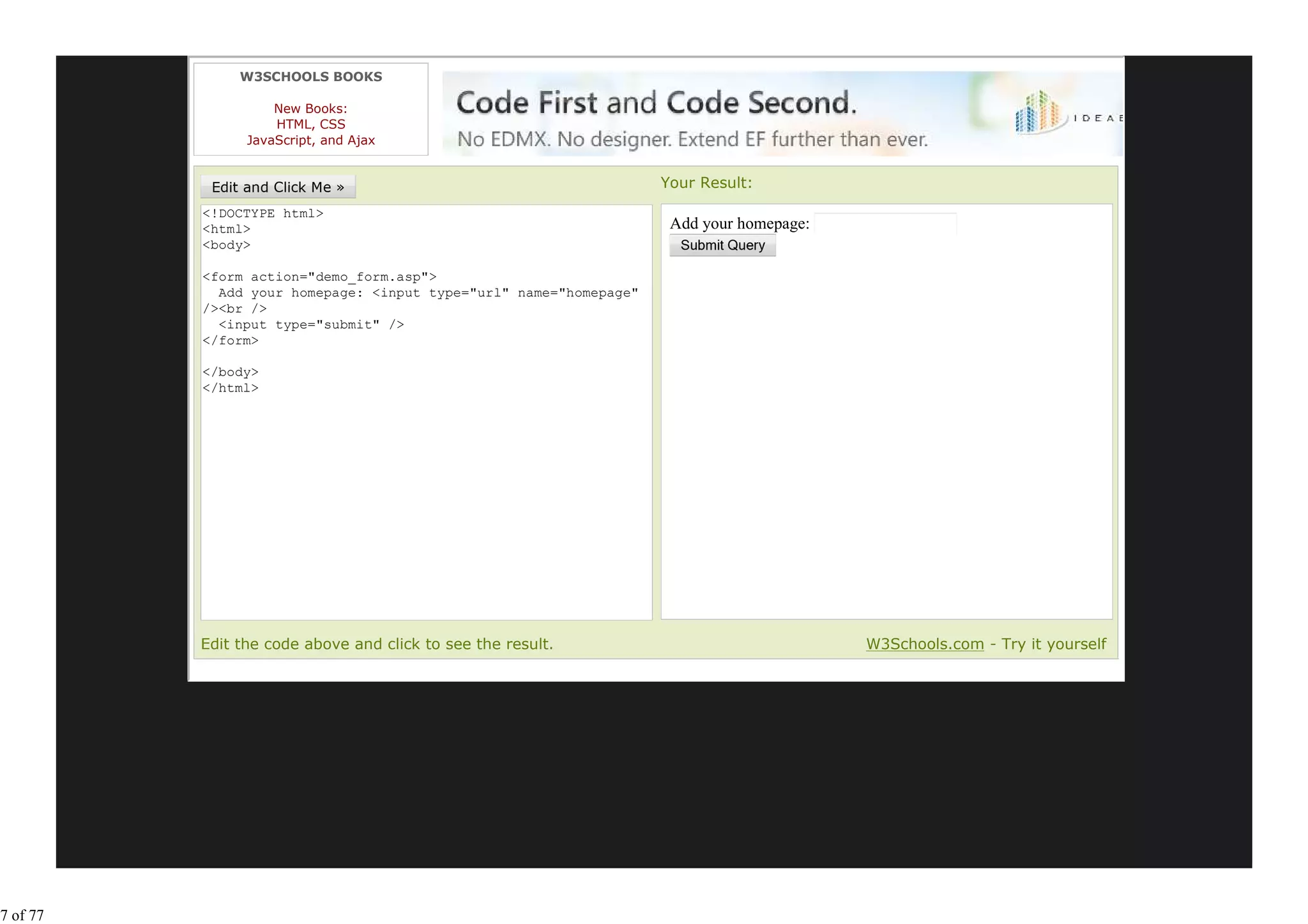Click the 7 of 77 page indicator

coord(22,915)
